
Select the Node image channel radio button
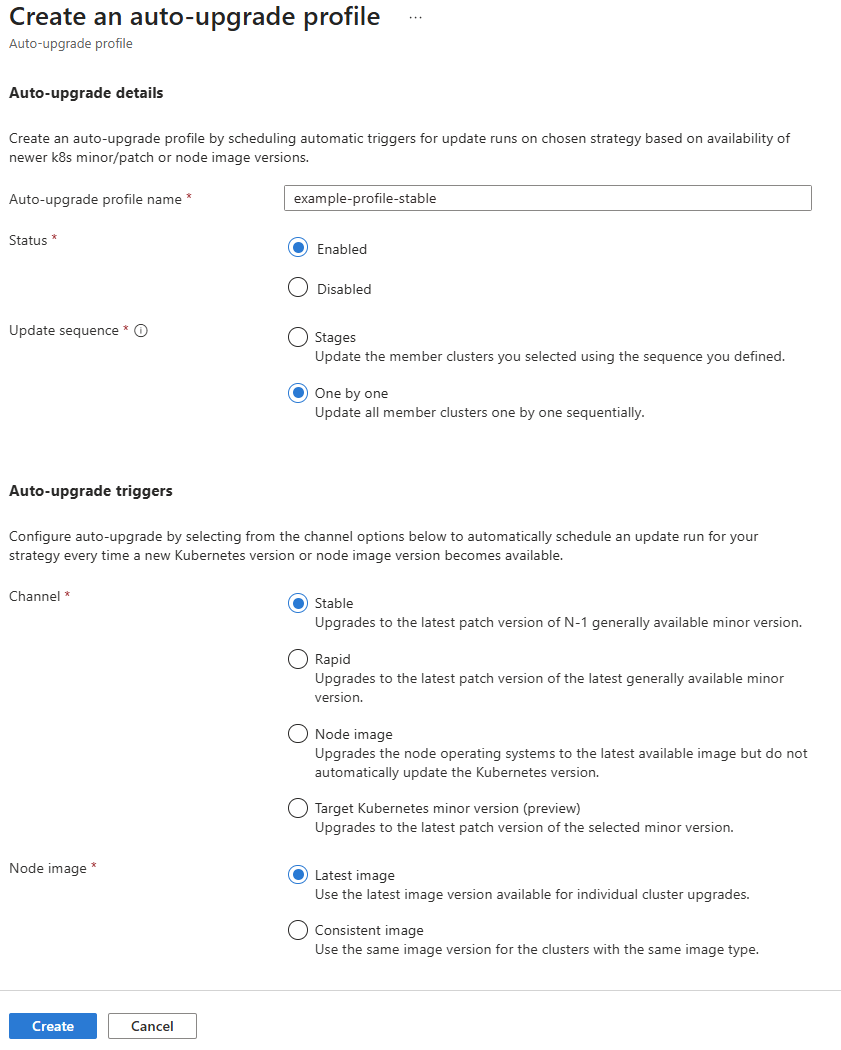(298, 734)
